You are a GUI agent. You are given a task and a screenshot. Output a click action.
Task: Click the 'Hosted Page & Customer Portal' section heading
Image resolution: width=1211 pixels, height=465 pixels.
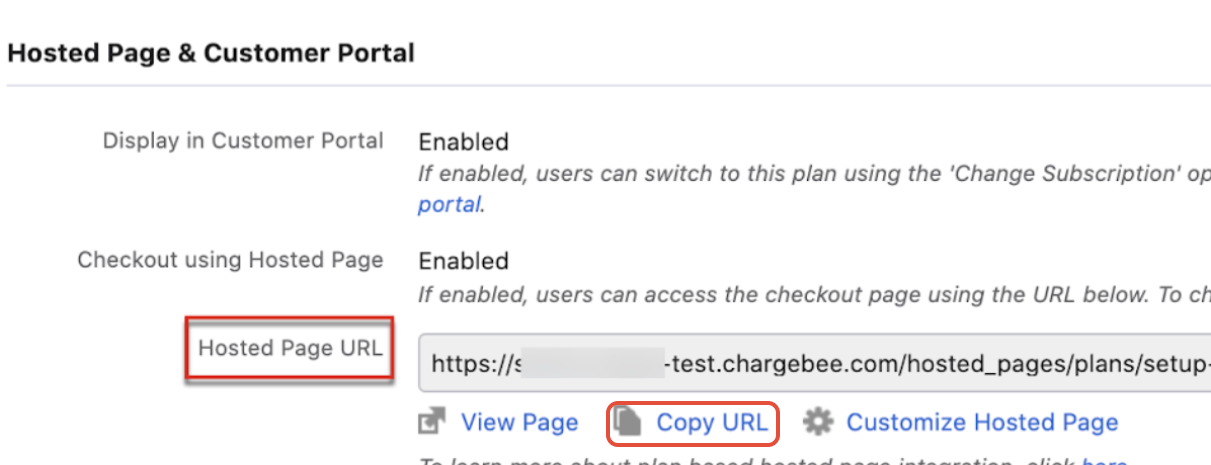(x=211, y=53)
